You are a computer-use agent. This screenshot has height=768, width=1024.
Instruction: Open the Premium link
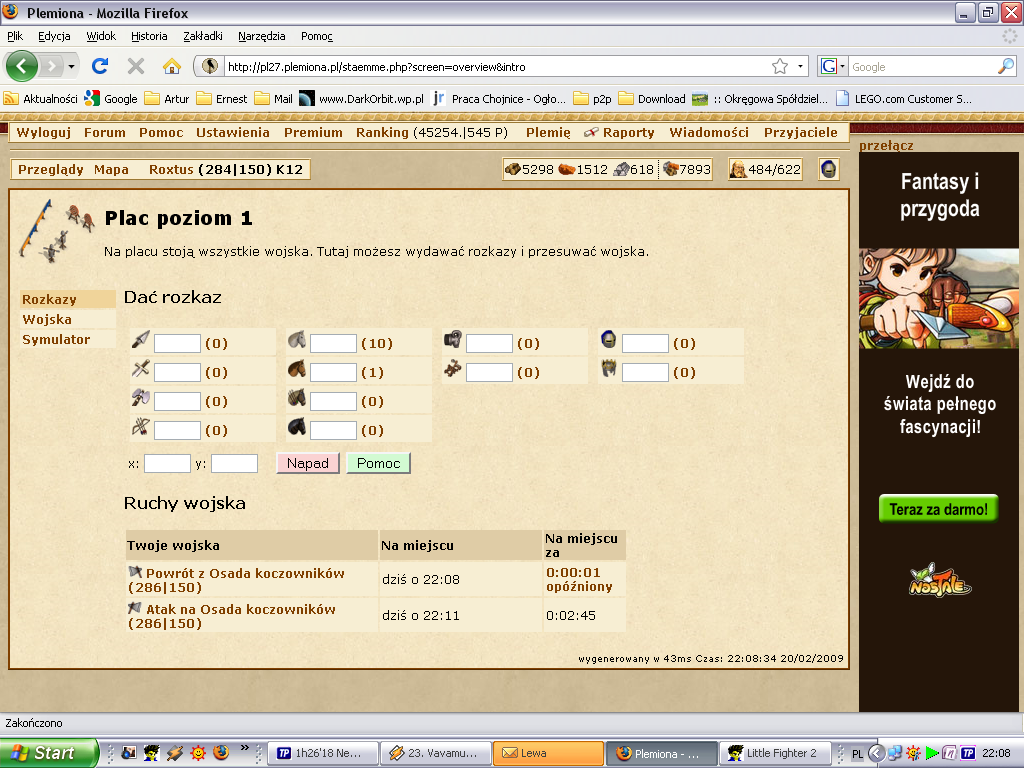tap(313, 133)
